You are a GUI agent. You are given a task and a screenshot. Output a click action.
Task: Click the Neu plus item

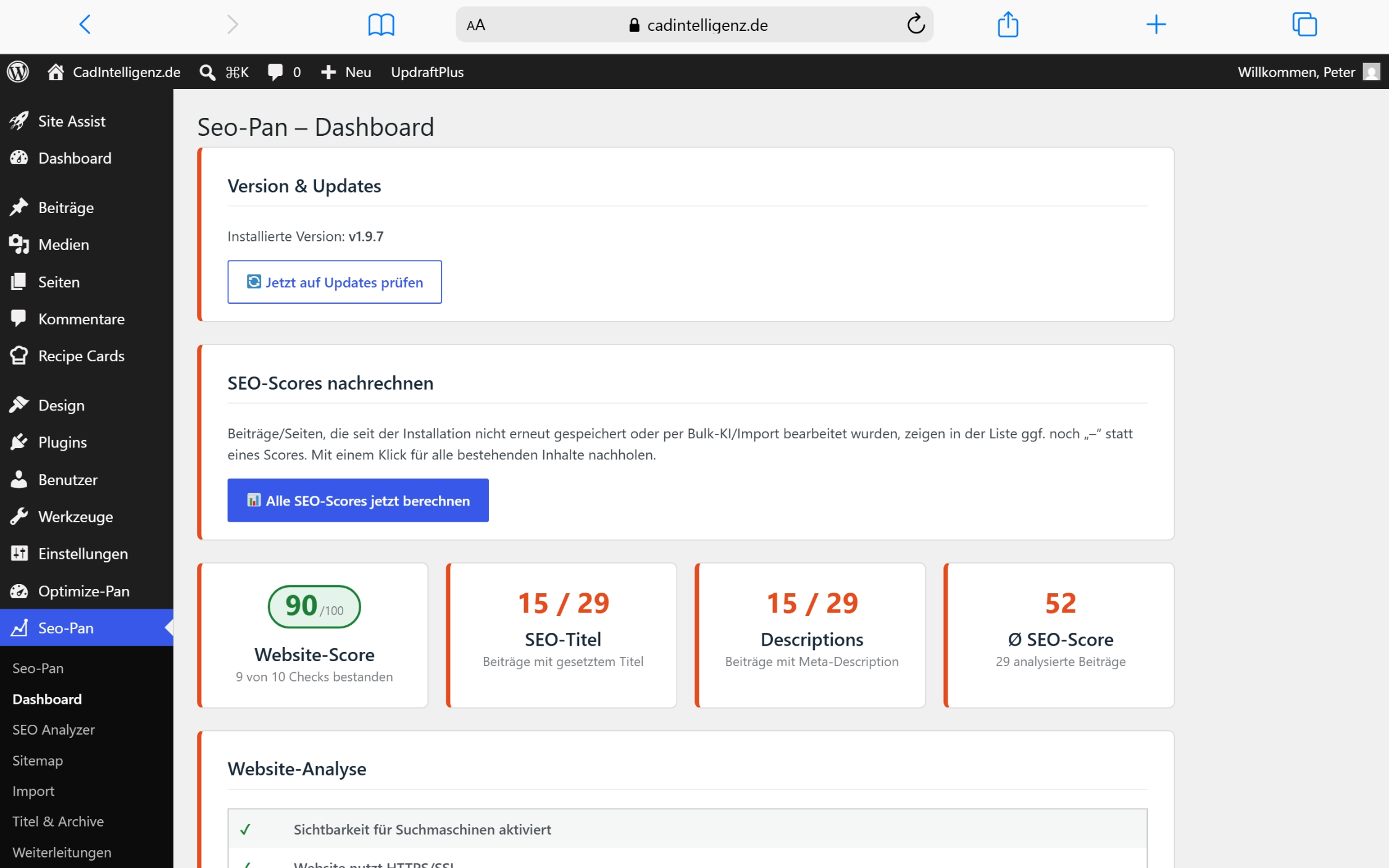(x=346, y=72)
